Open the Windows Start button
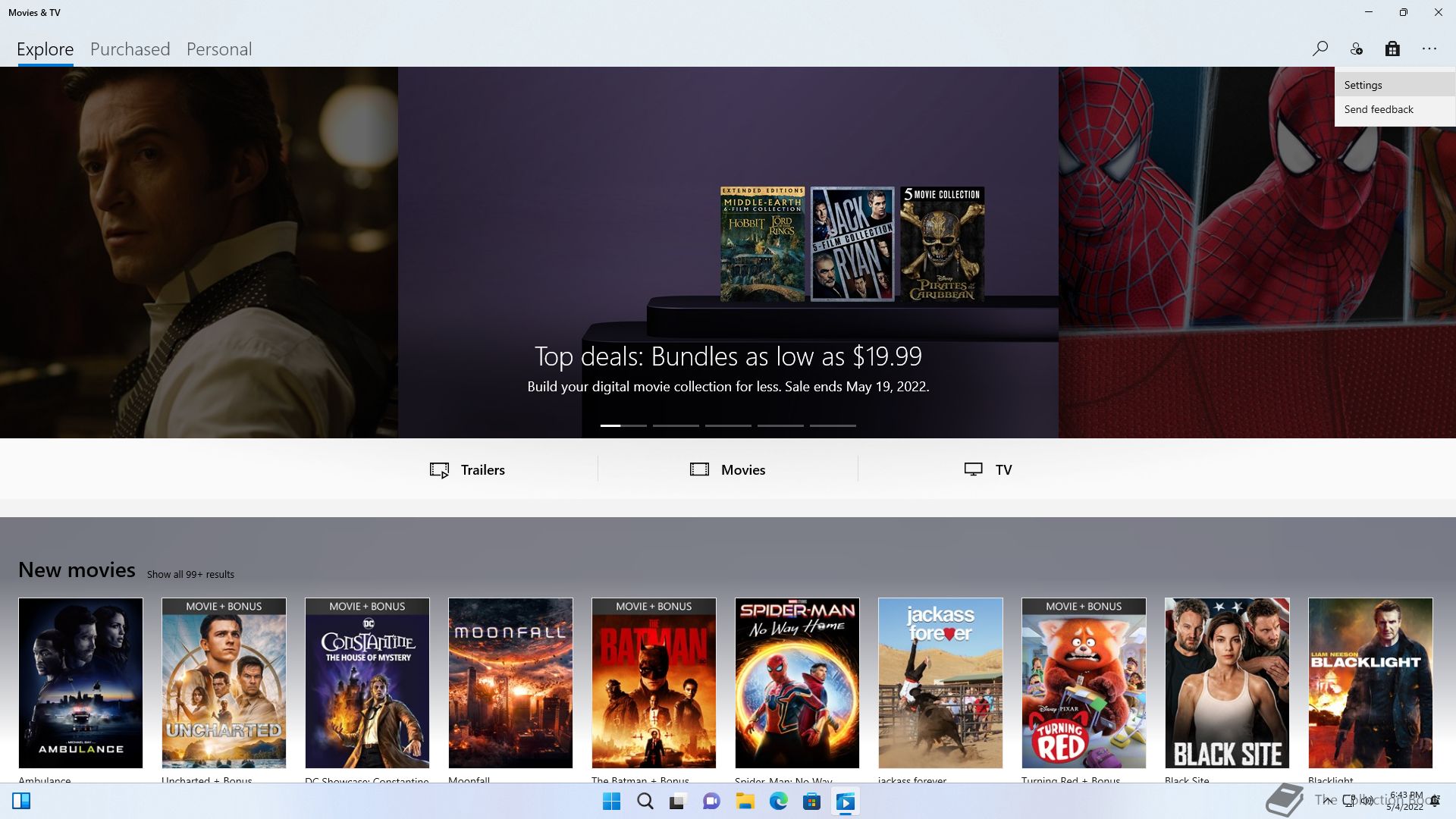Screen dimensions: 1456x819 [611, 802]
